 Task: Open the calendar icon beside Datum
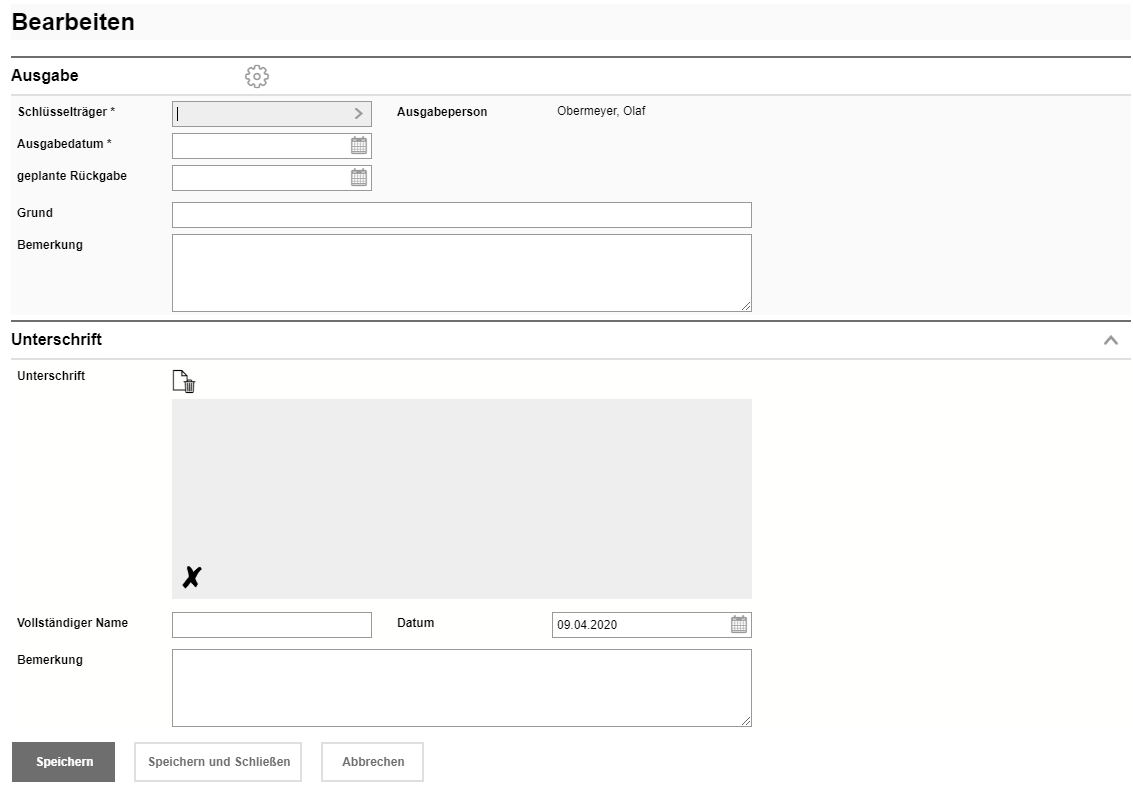click(739, 625)
